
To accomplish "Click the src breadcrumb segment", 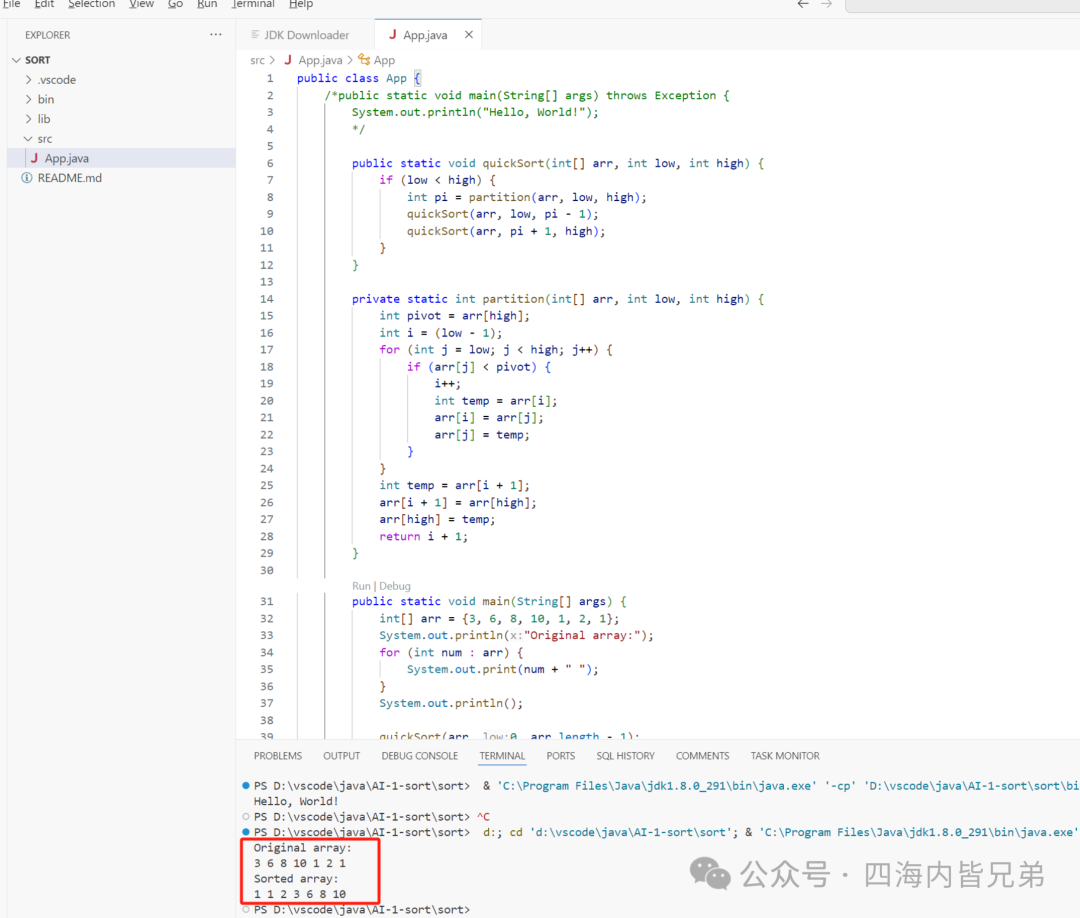I will coord(257,60).
